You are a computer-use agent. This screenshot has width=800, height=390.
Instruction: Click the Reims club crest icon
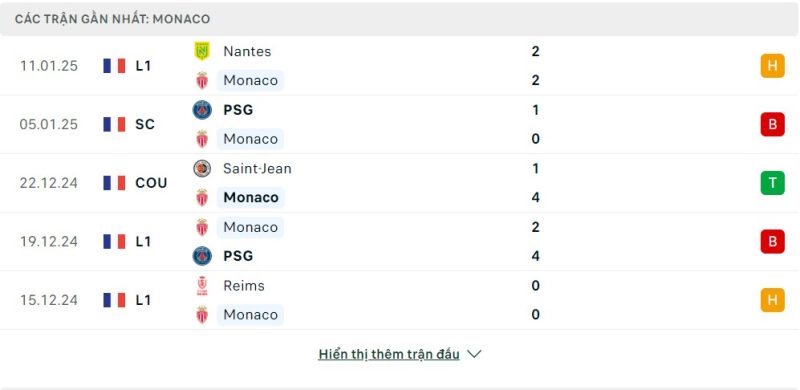pos(202,285)
